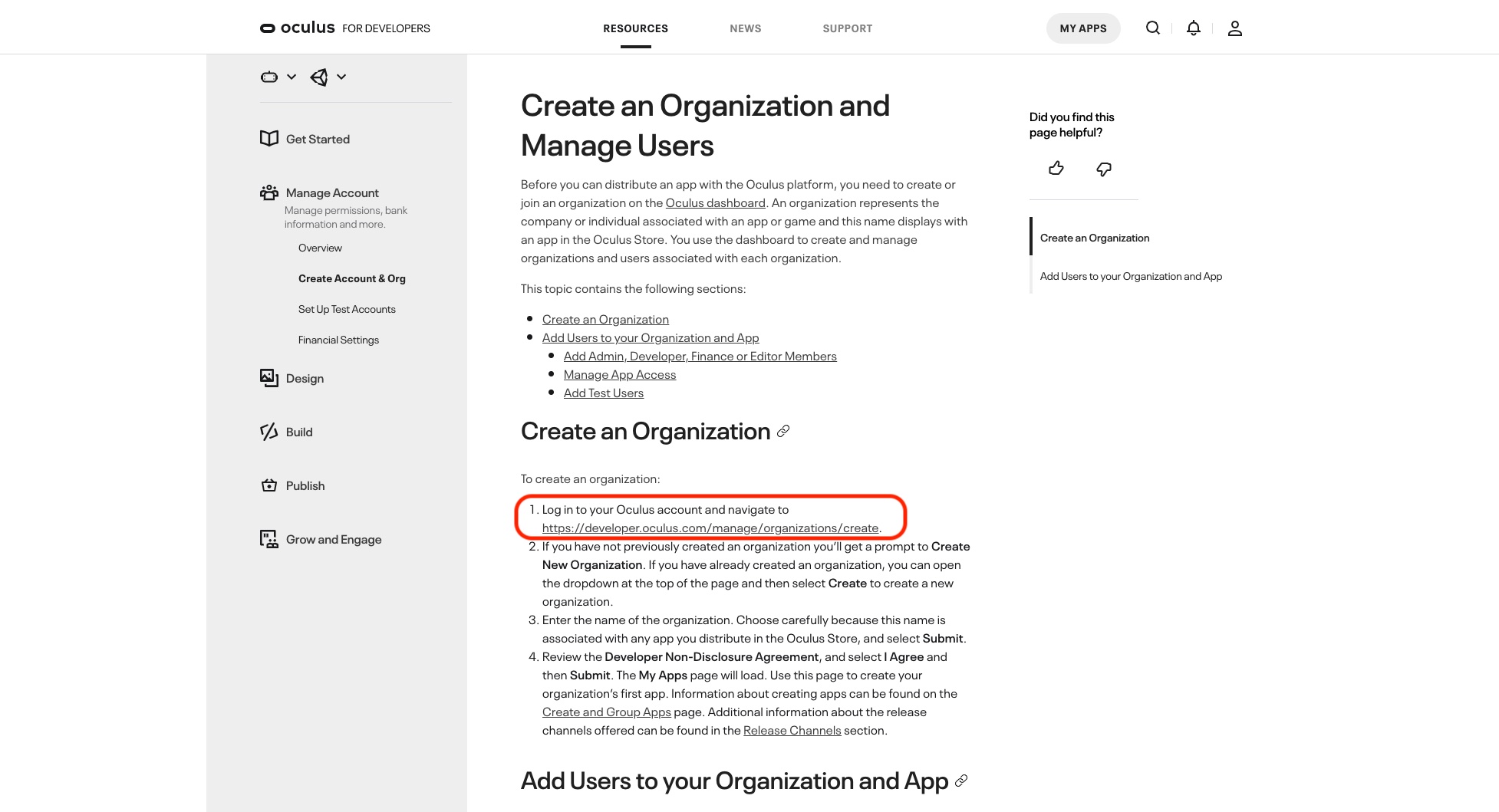Follow Add Test Users link

coord(604,393)
